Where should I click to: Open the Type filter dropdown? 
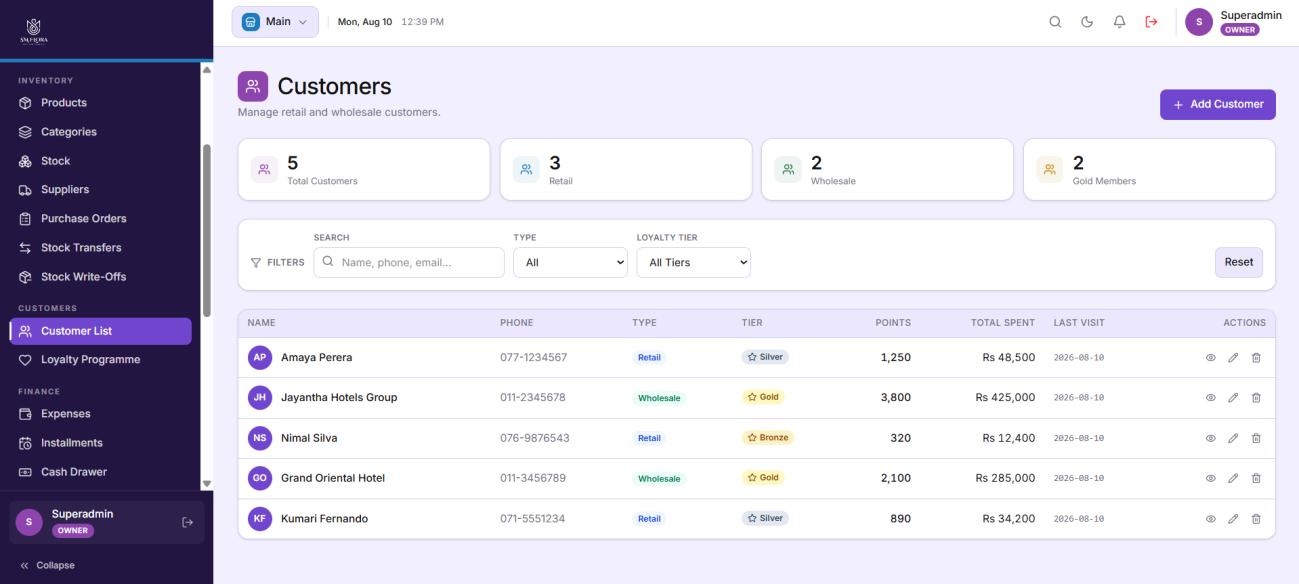click(x=570, y=262)
